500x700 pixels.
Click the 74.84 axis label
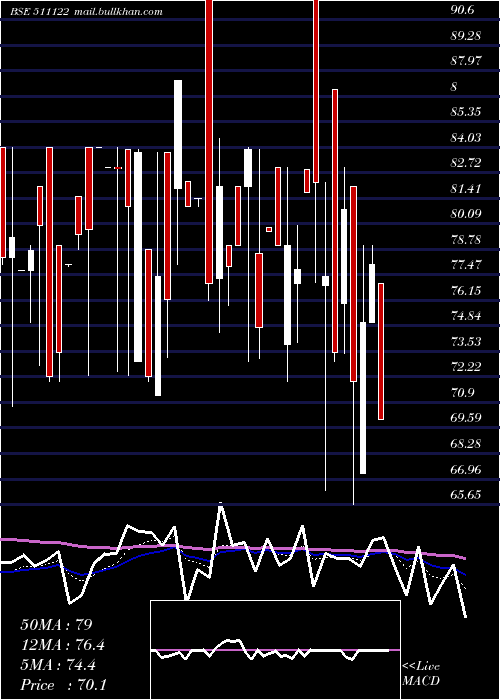coord(466,316)
